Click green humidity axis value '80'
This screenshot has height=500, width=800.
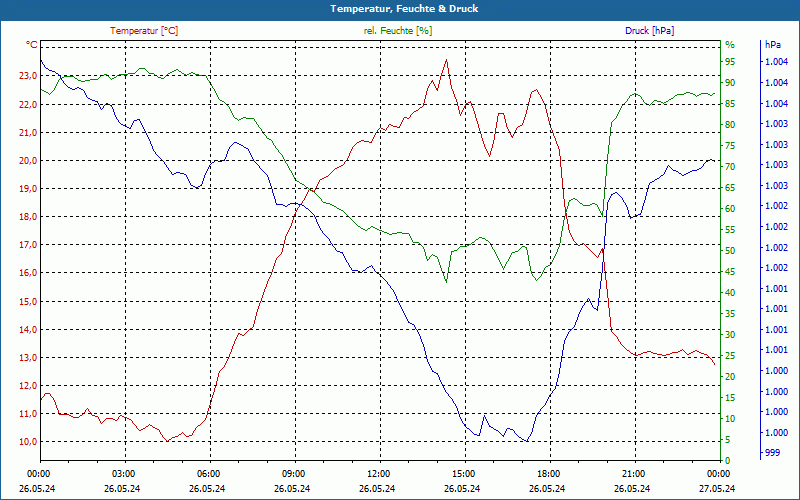(730, 124)
